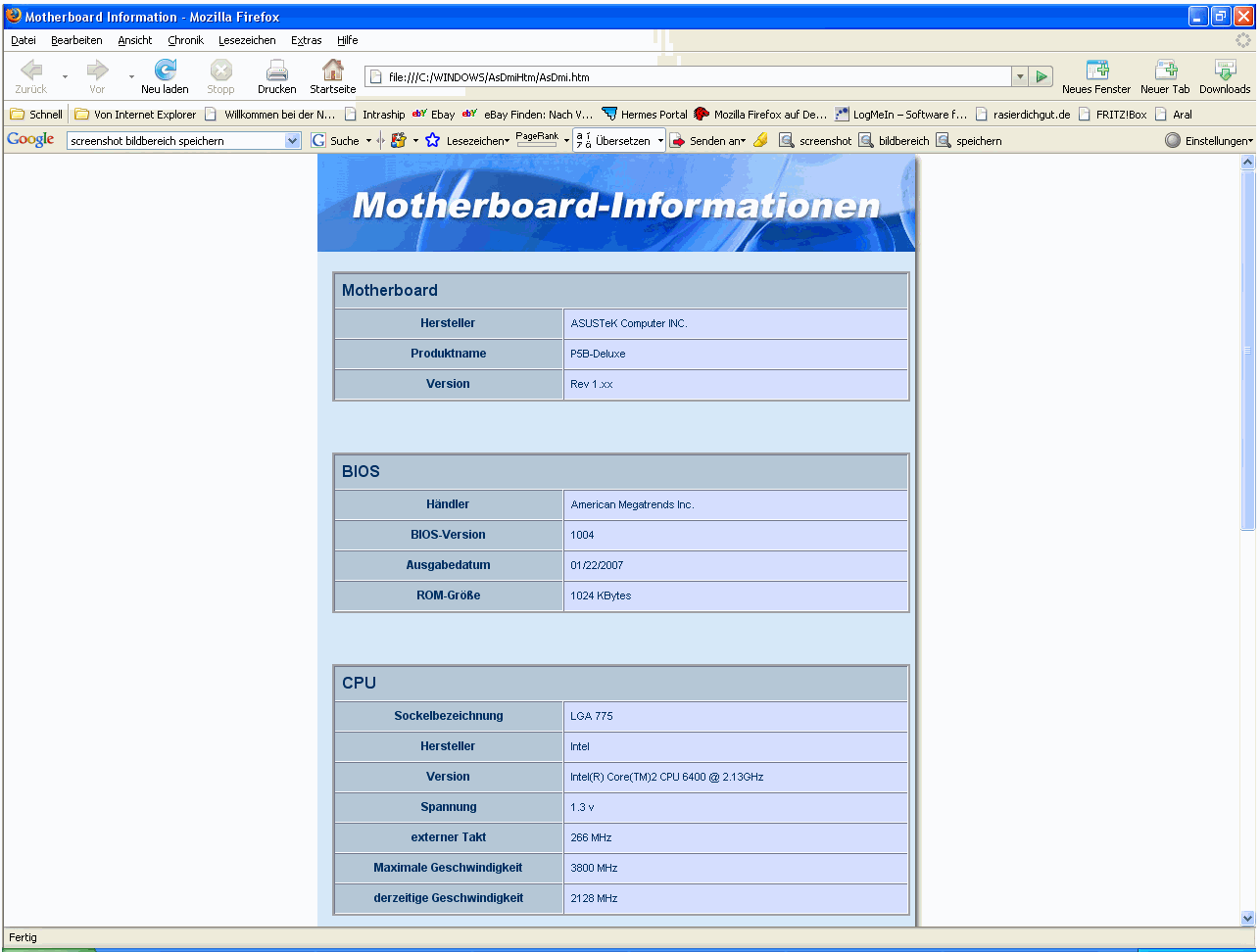Open FRITZ!Box bookmark
The width and height of the screenshot is (1260, 952).
coord(1111,115)
